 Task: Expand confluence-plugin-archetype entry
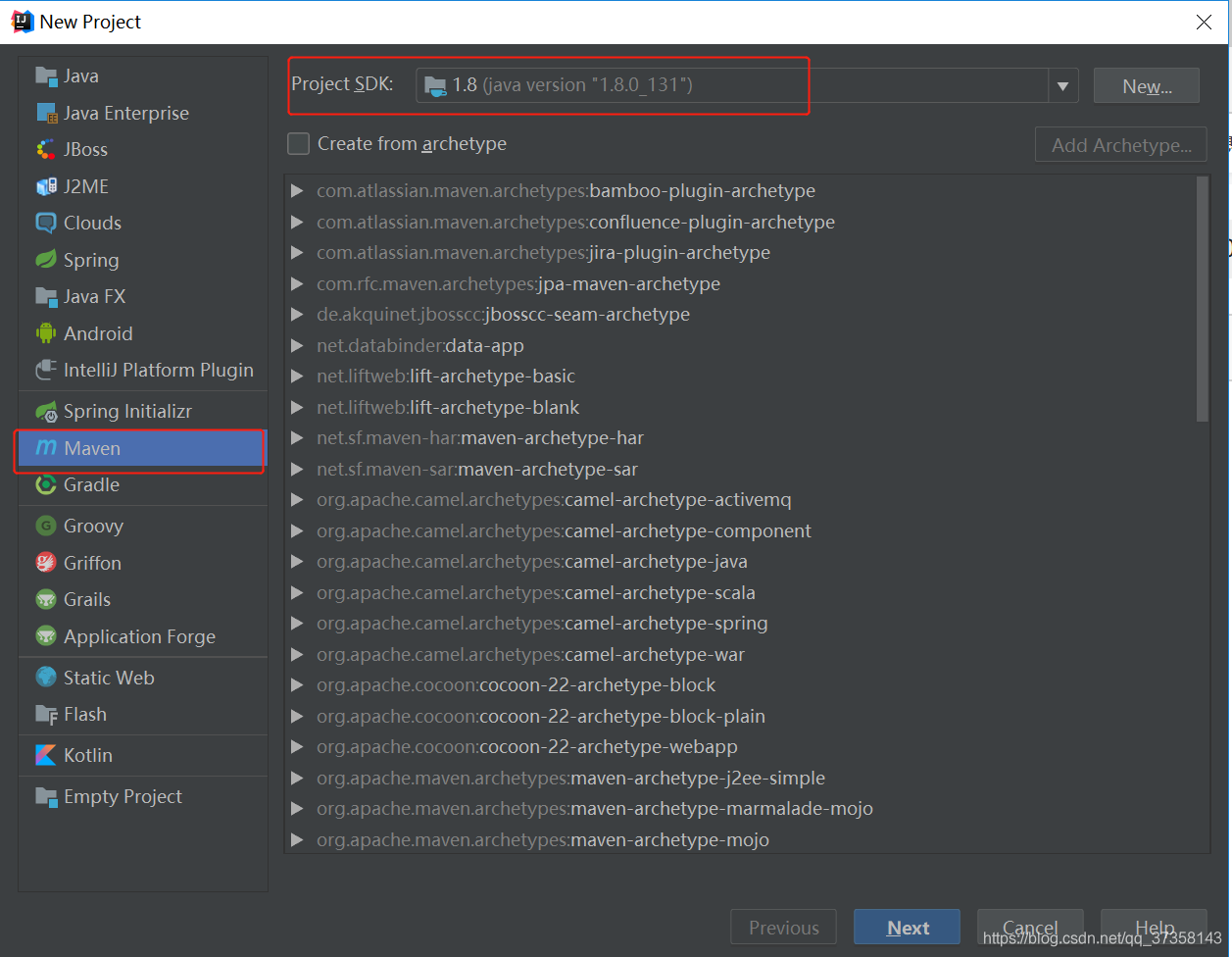(x=297, y=222)
